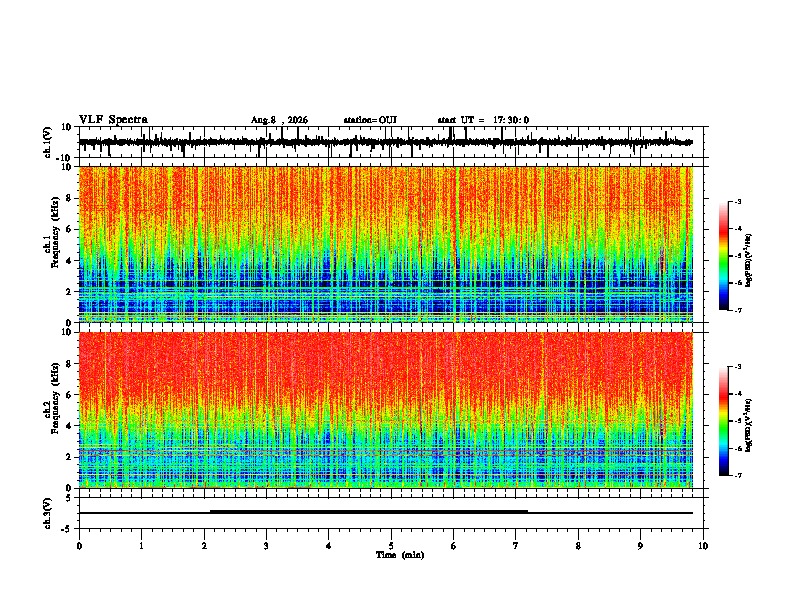Click the '10' tick on time axis
This screenshot has width=792, height=612.
point(703,546)
